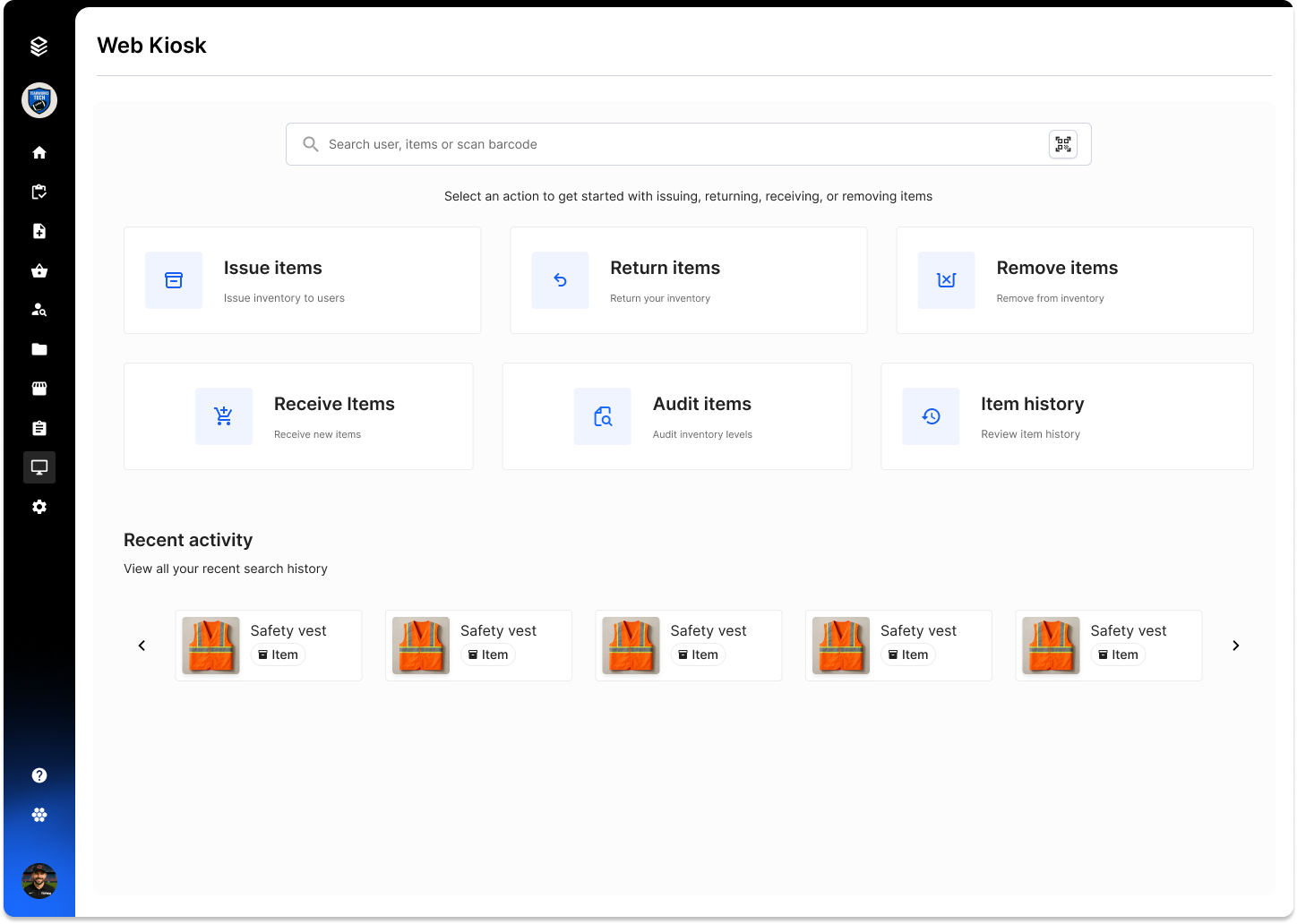Image resolution: width=1297 pixels, height=924 pixels.
Task: Click 'View all your recent search history'
Action: 226,569
